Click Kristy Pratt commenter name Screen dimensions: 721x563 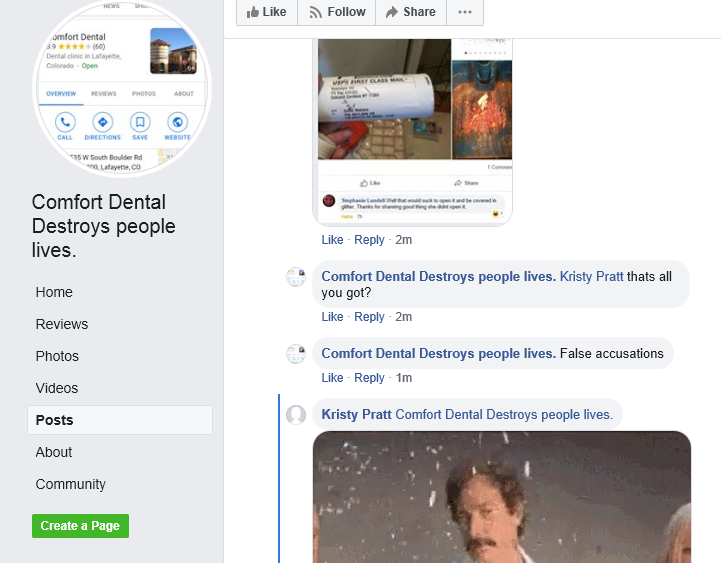[x=356, y=414]
